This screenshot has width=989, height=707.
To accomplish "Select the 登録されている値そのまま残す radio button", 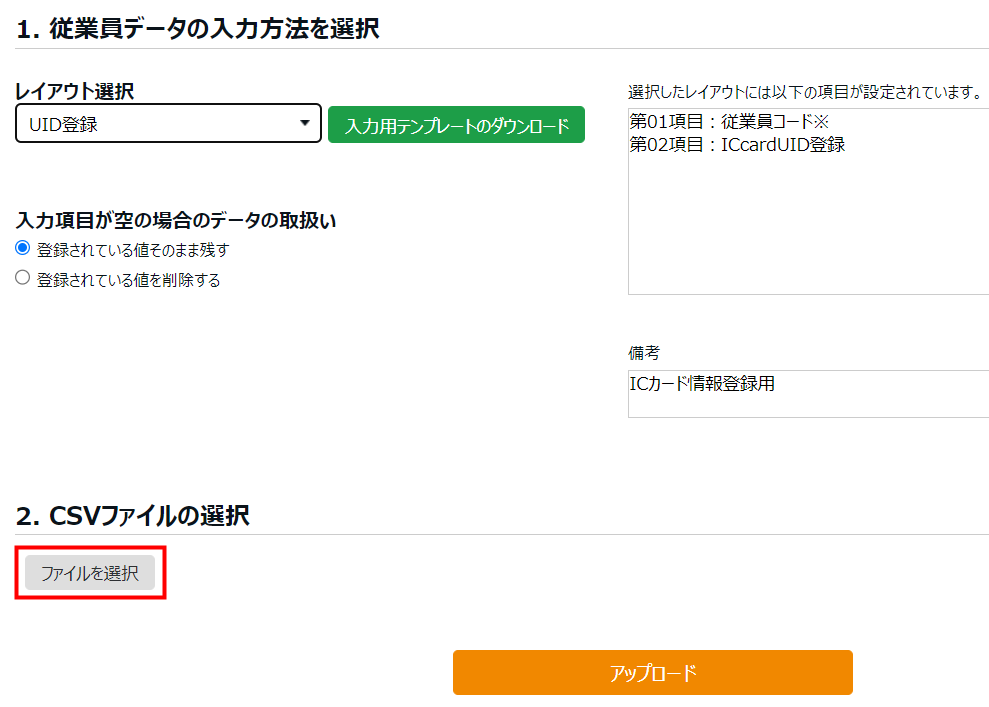I will pos(23,248).
